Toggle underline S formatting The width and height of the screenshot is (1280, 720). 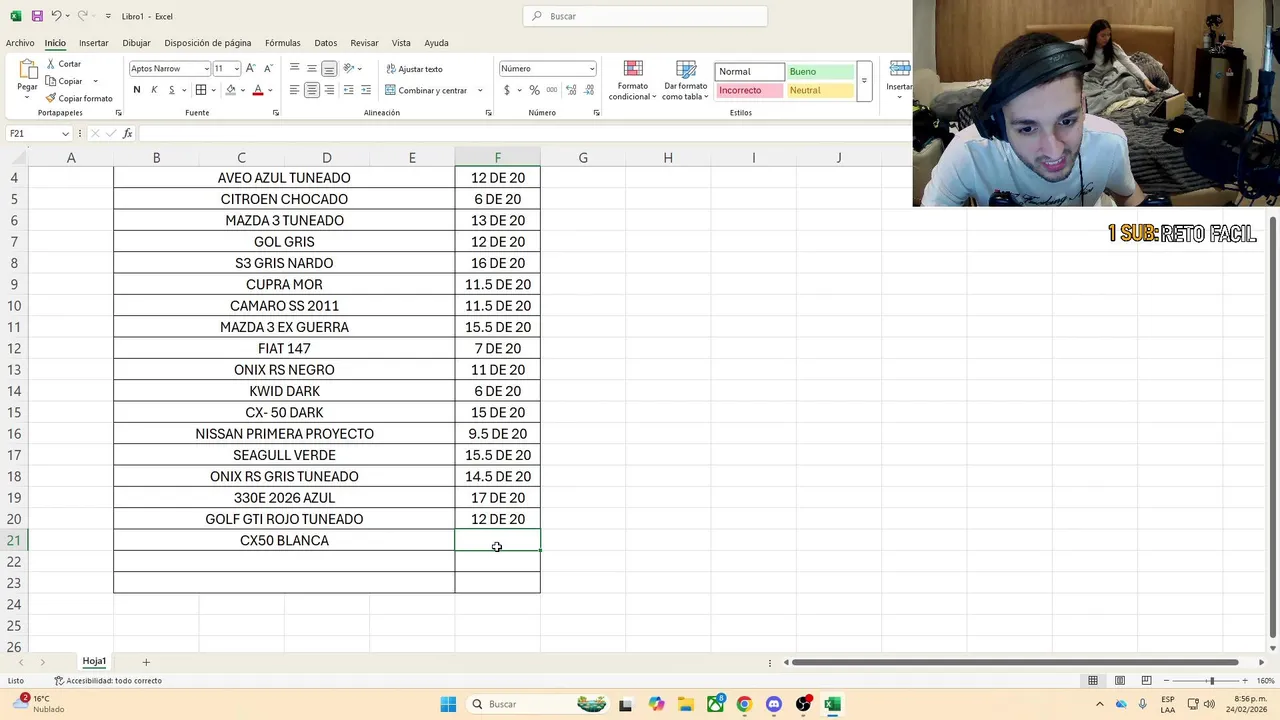pos(171,90)
